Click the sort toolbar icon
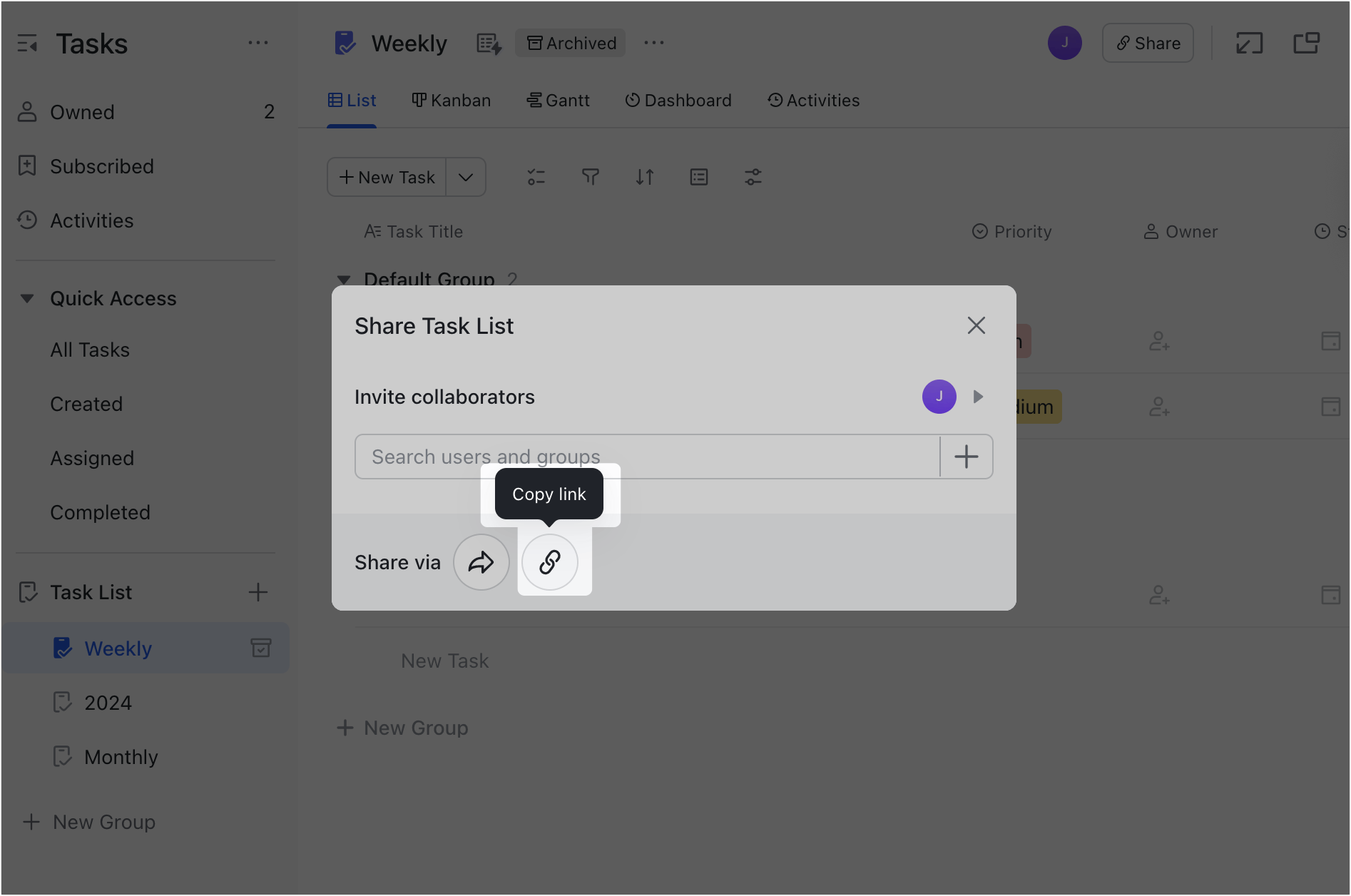 point(644,177)
